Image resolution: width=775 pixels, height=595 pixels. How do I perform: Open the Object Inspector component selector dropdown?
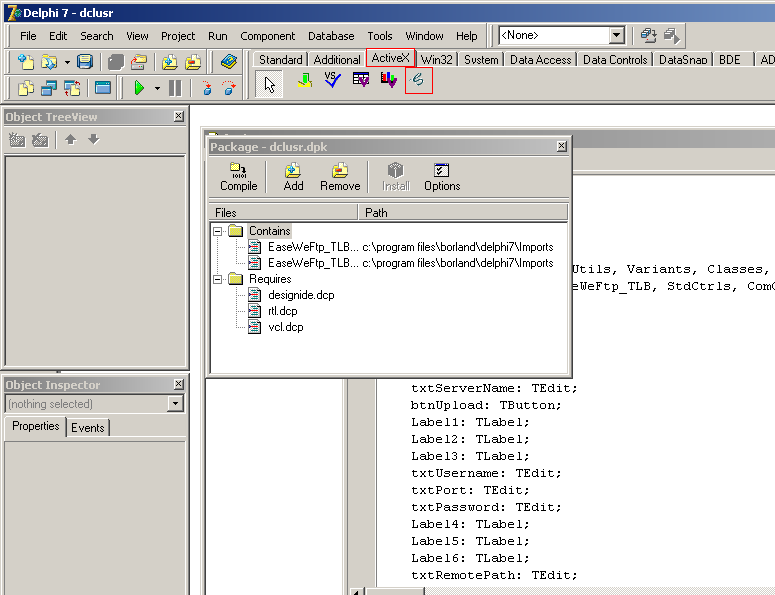(175, 404)
